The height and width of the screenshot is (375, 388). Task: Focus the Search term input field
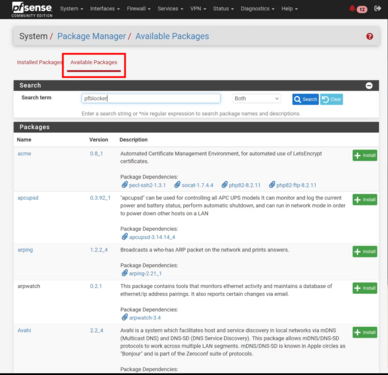tap(151, 98)
